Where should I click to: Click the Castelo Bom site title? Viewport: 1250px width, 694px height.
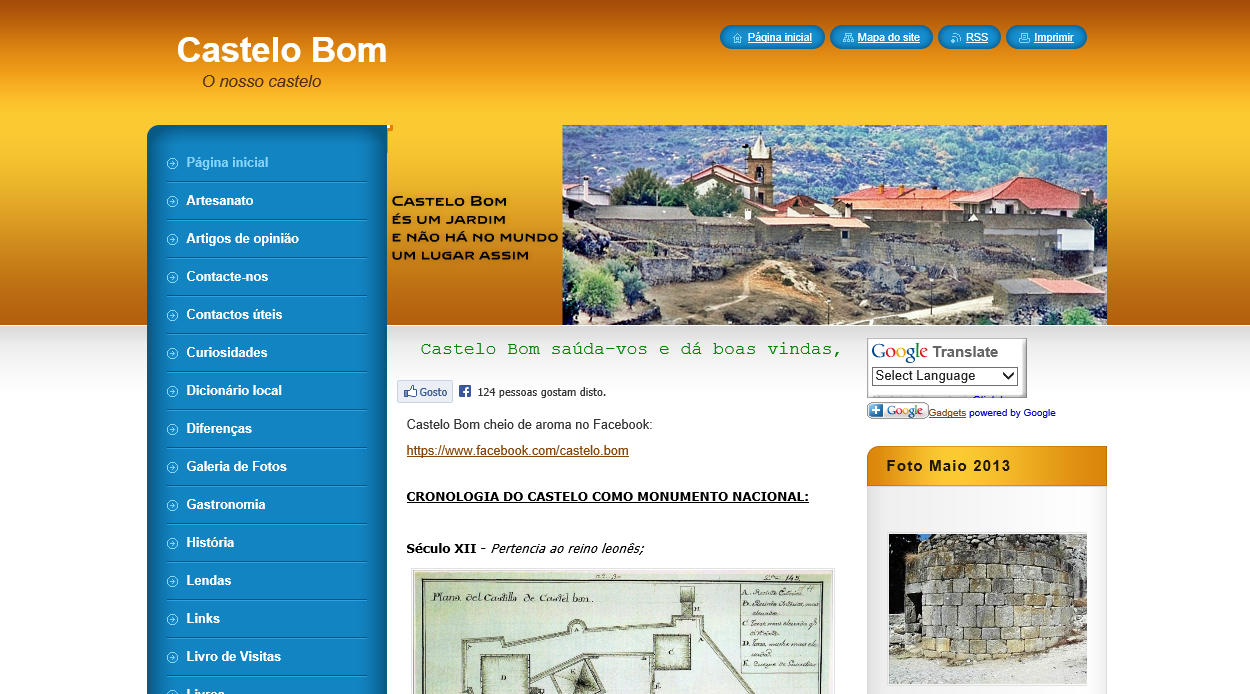(x=281, y=50)
